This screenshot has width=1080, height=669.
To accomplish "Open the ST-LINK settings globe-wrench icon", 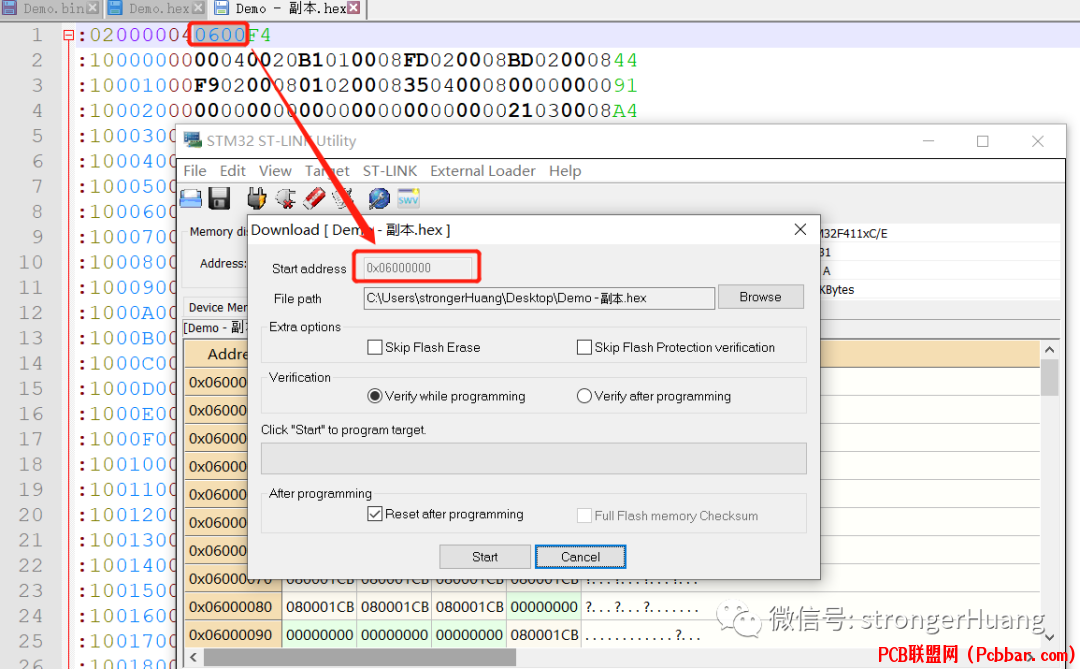I will click(x=379, y=198).
